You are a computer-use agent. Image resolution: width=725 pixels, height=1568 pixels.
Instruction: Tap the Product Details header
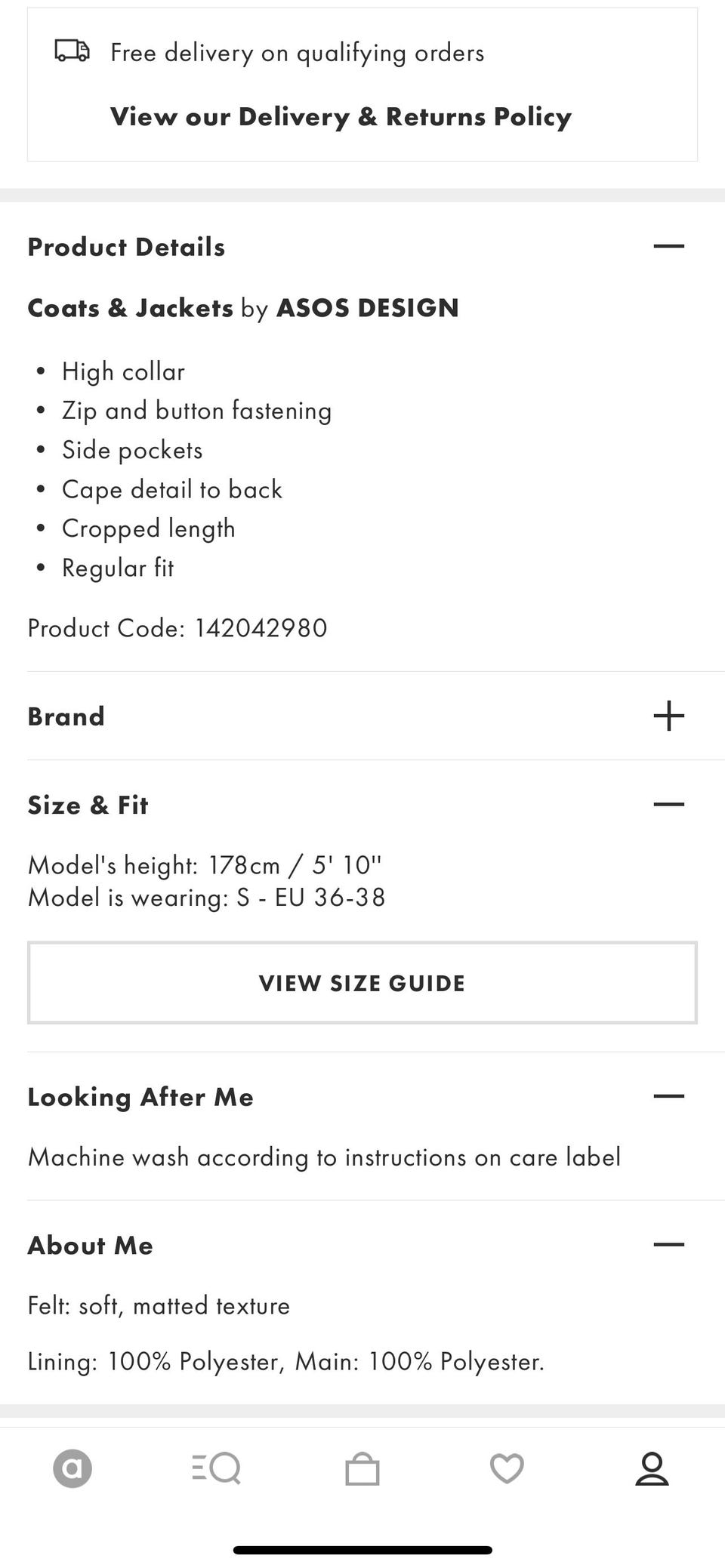[x=126, y=247]
